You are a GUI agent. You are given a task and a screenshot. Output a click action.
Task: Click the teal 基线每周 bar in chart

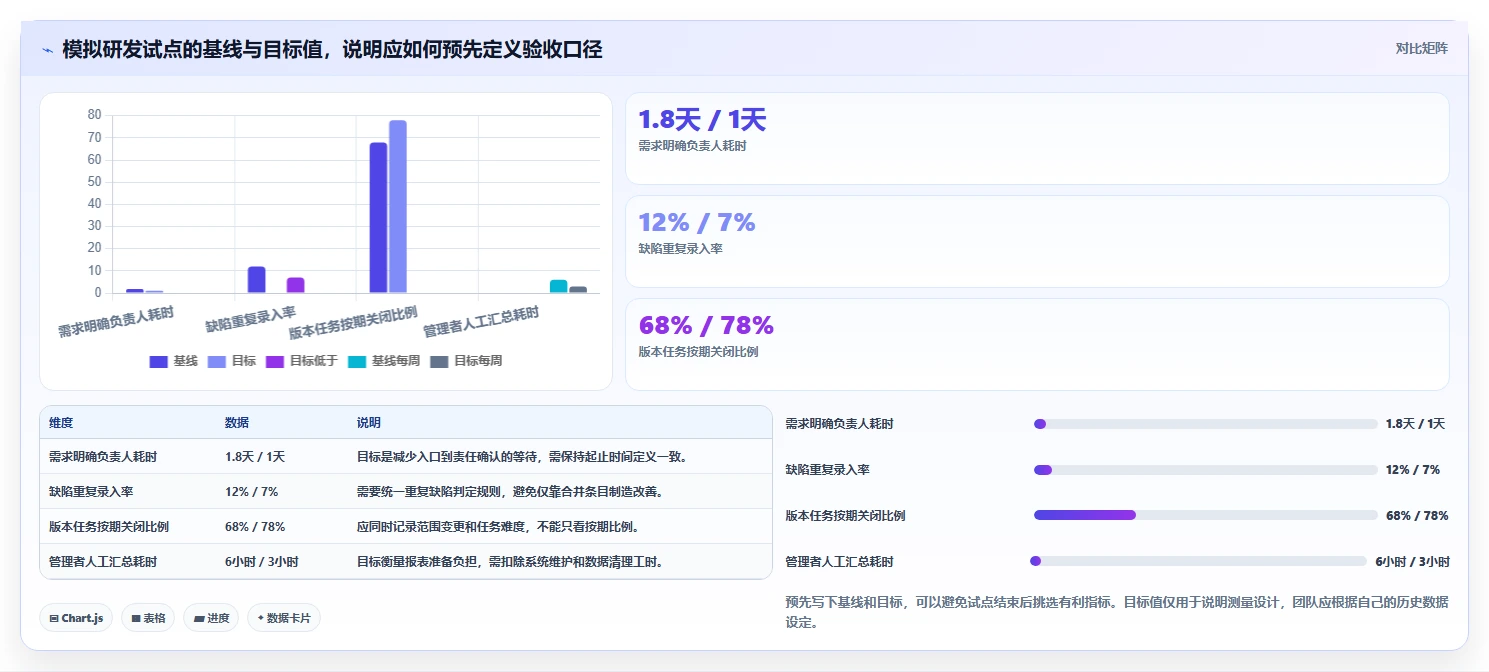(x=558, y=286)
